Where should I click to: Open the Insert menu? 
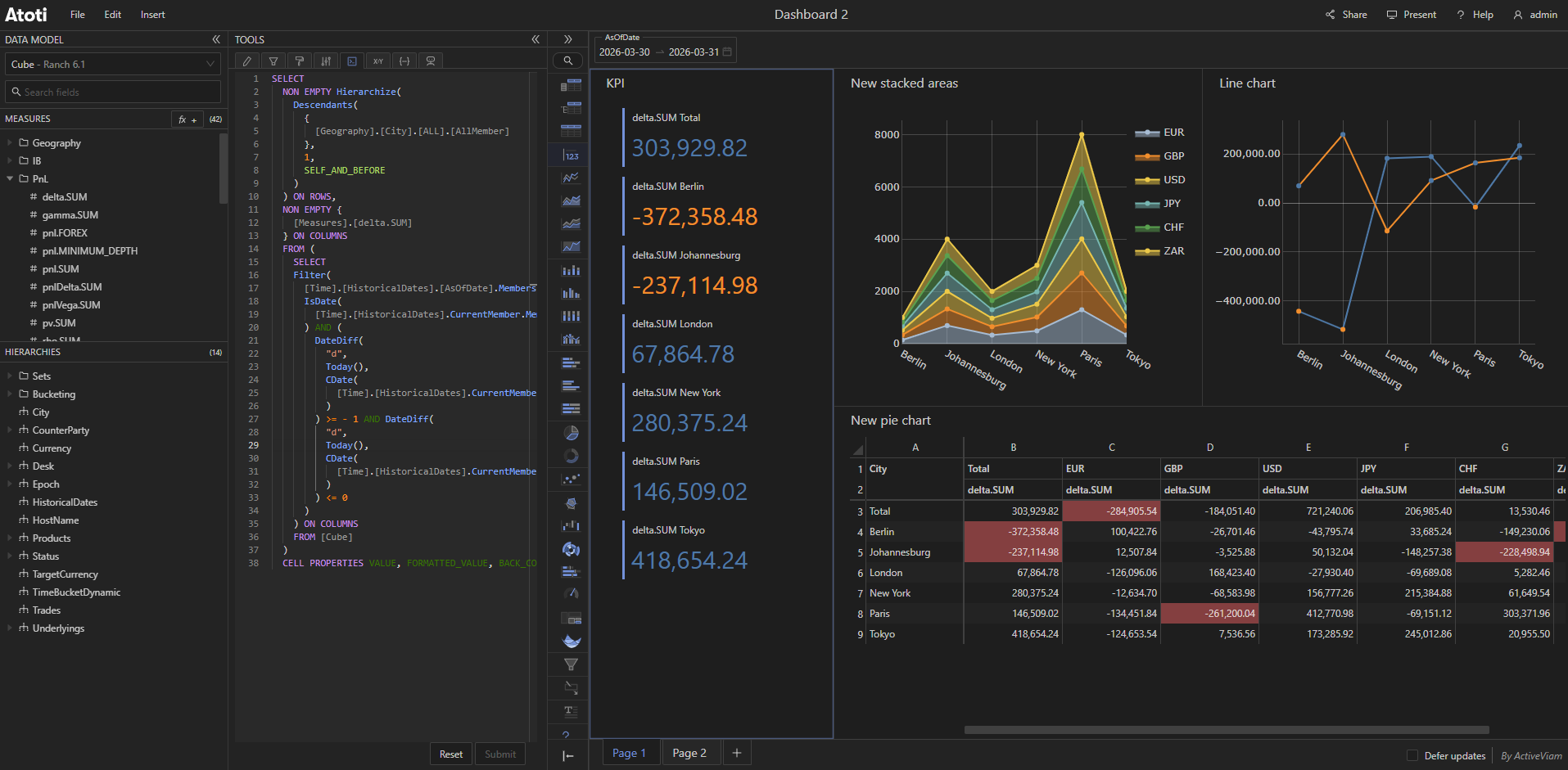click(152, 15)
